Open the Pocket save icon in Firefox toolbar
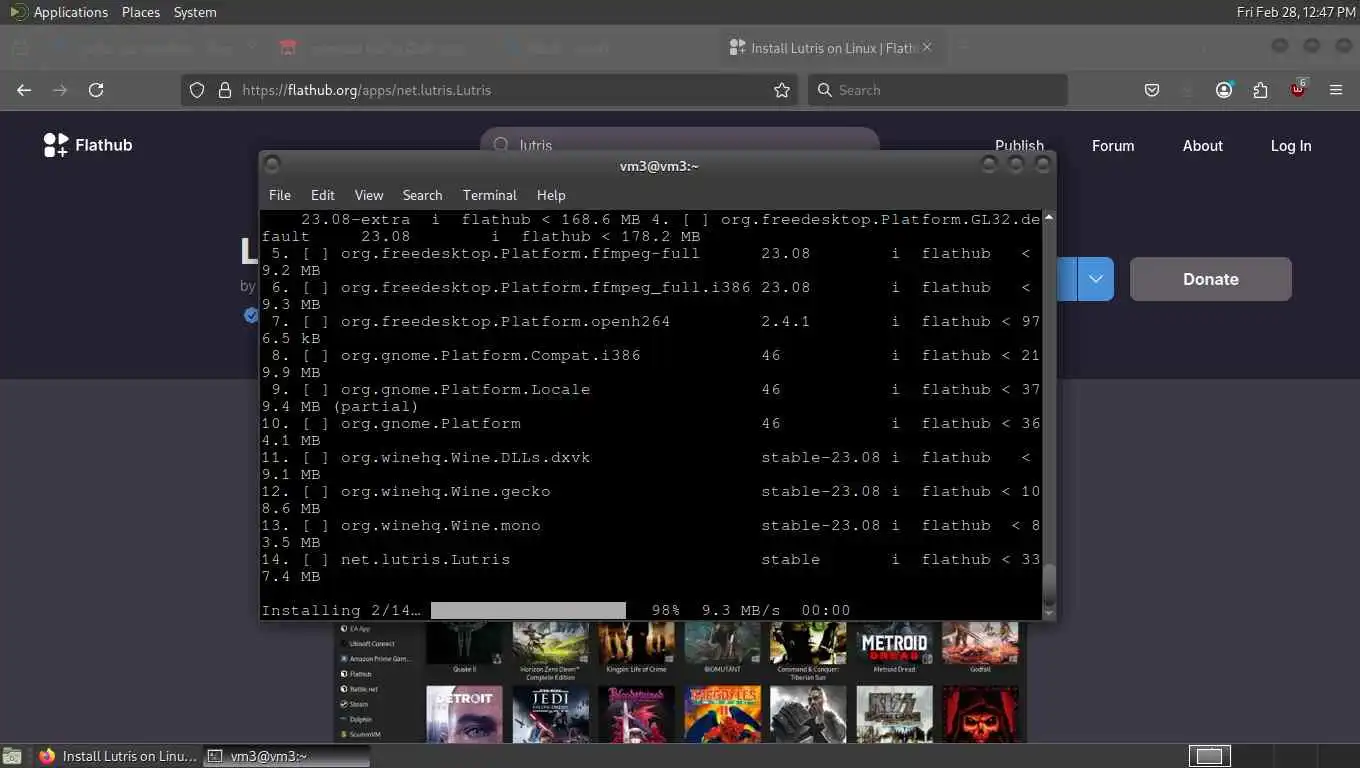 [1152, 90]
